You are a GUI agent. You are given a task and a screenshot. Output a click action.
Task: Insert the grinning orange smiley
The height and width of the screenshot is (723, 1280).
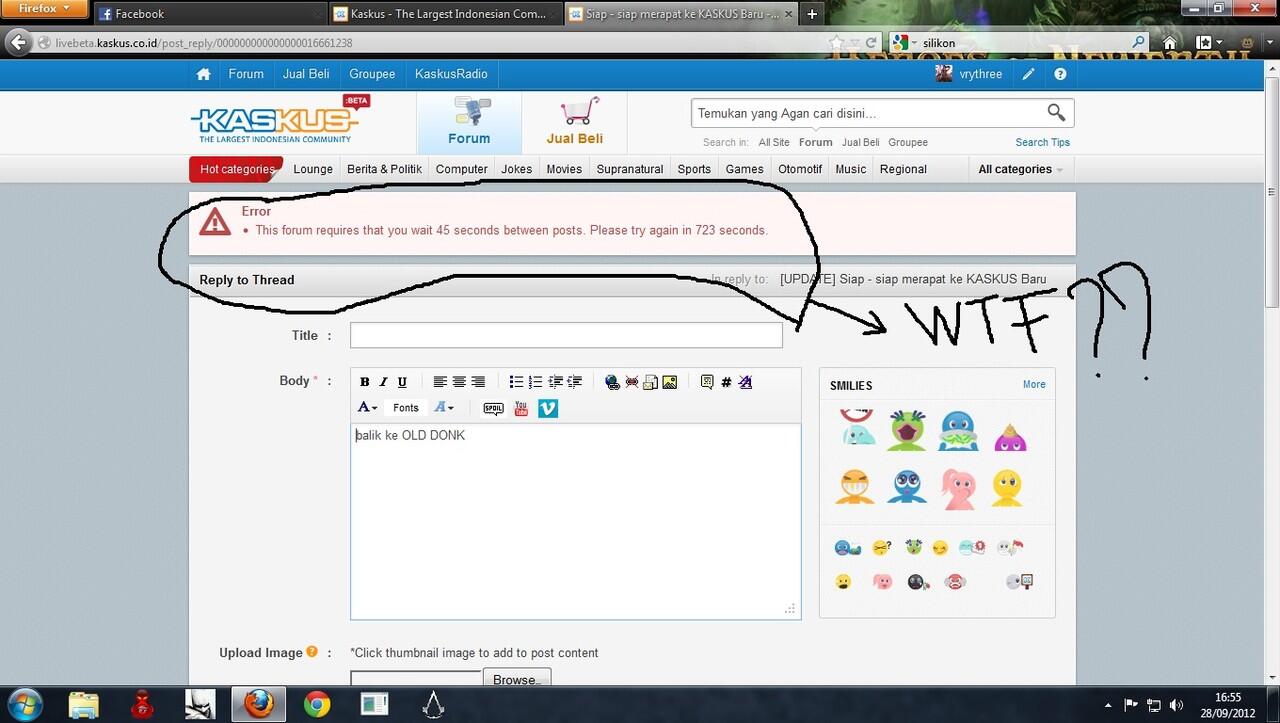pyautogui.click(x=853, y=486)
